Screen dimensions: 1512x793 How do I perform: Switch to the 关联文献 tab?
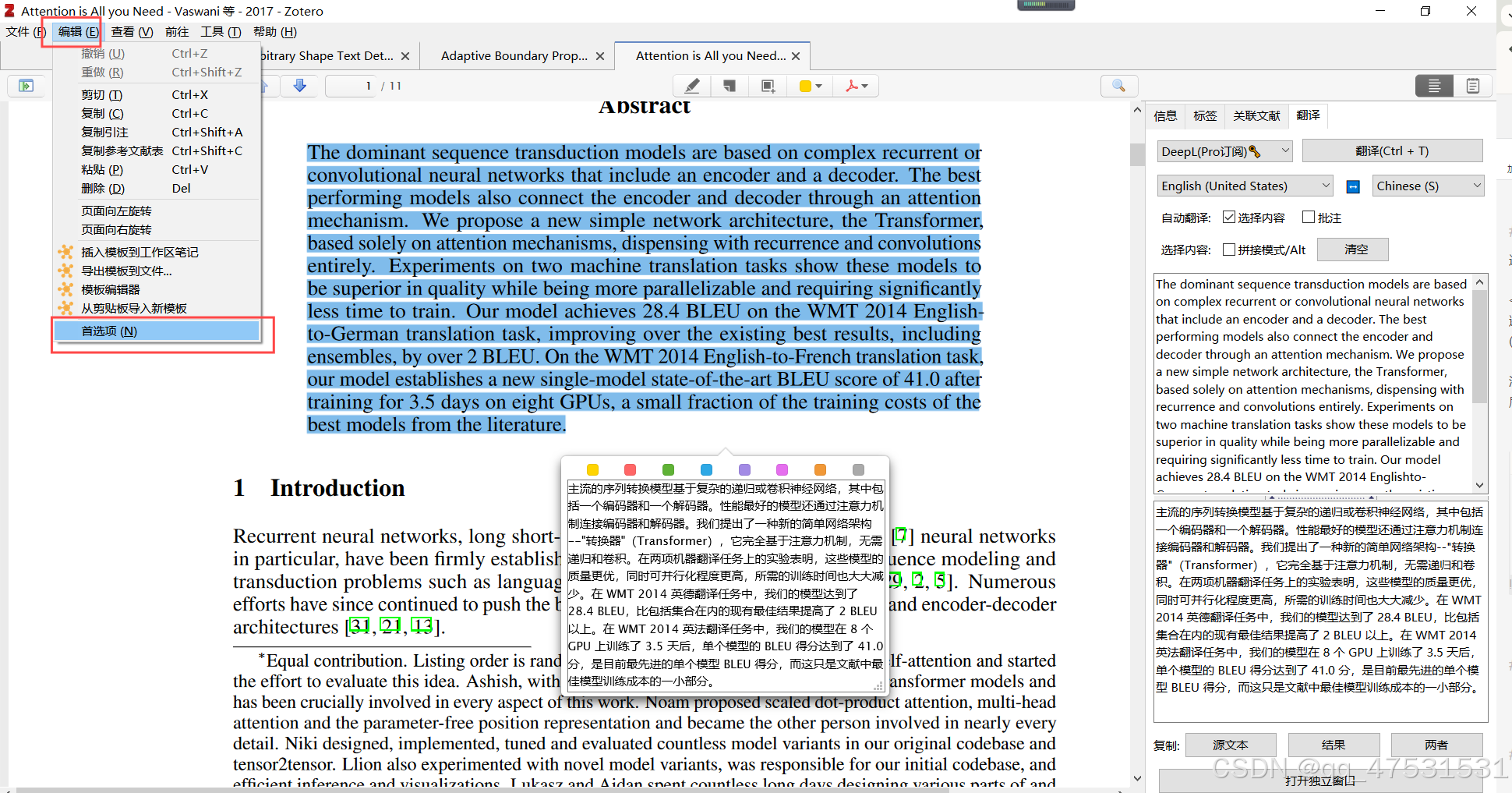point(1256,116)
